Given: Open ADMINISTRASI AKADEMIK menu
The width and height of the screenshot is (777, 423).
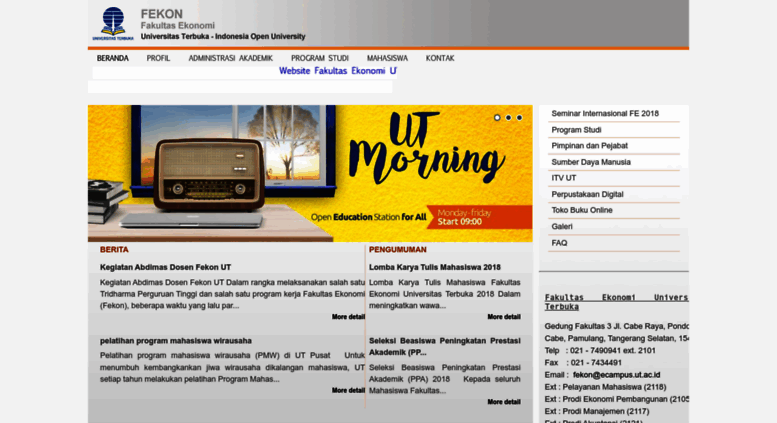Looking at the screenshot, I should [x=230, y=58].
